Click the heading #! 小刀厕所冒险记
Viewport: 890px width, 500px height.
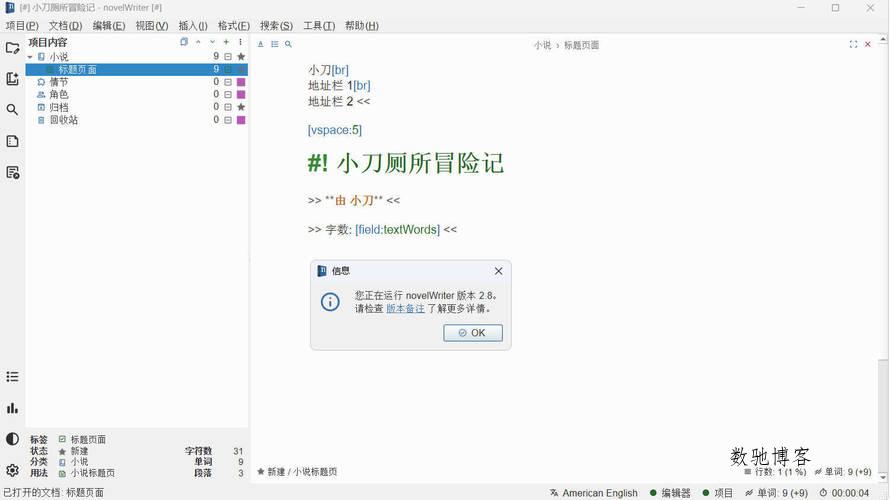(406, 163)
